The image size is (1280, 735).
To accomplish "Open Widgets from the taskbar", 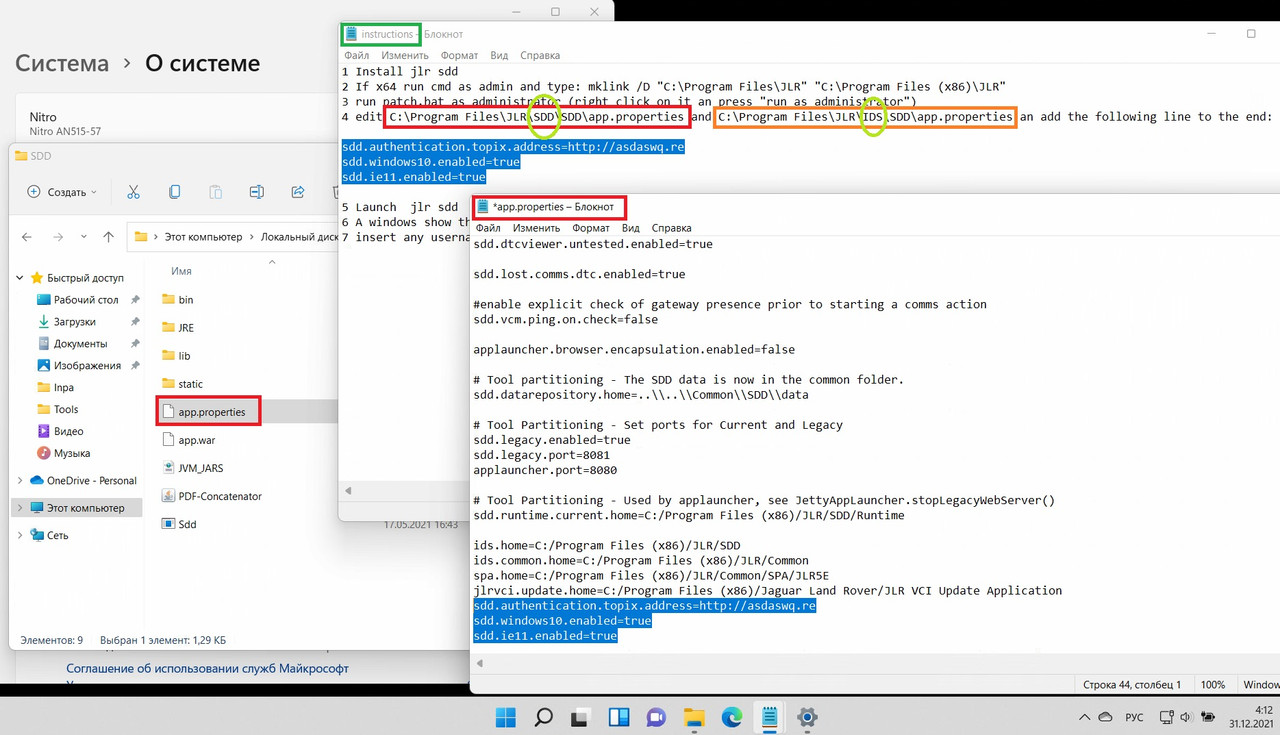I will 619,717.
